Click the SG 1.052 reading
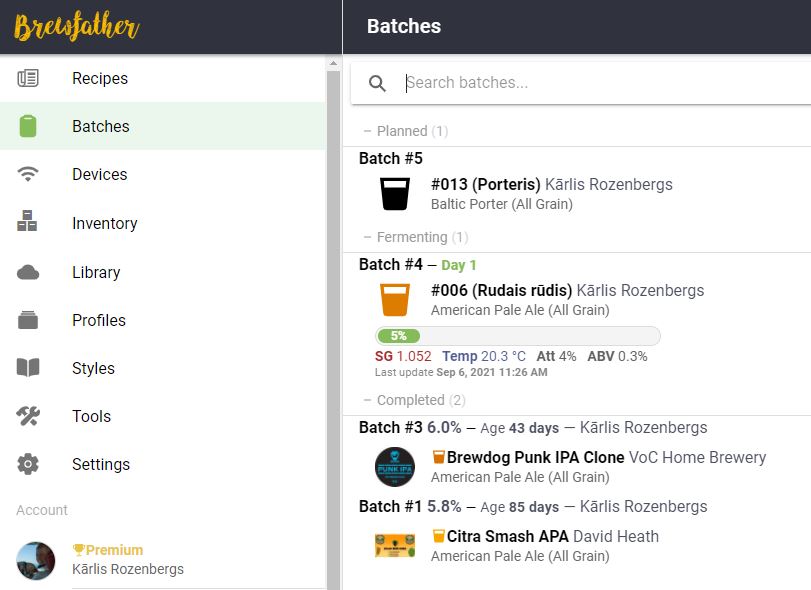Viewport: 811px width, 590px height. [403, 356]
